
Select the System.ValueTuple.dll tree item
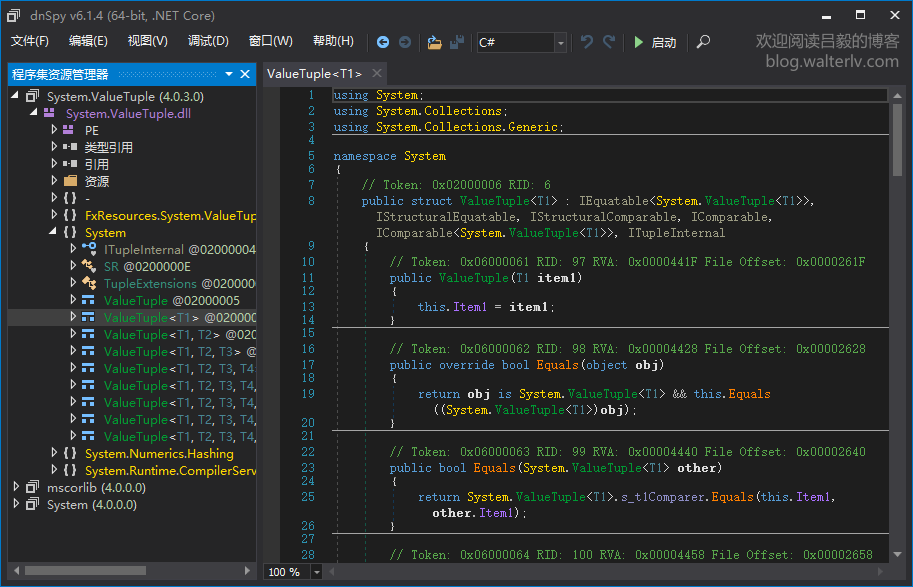point(128,114)
